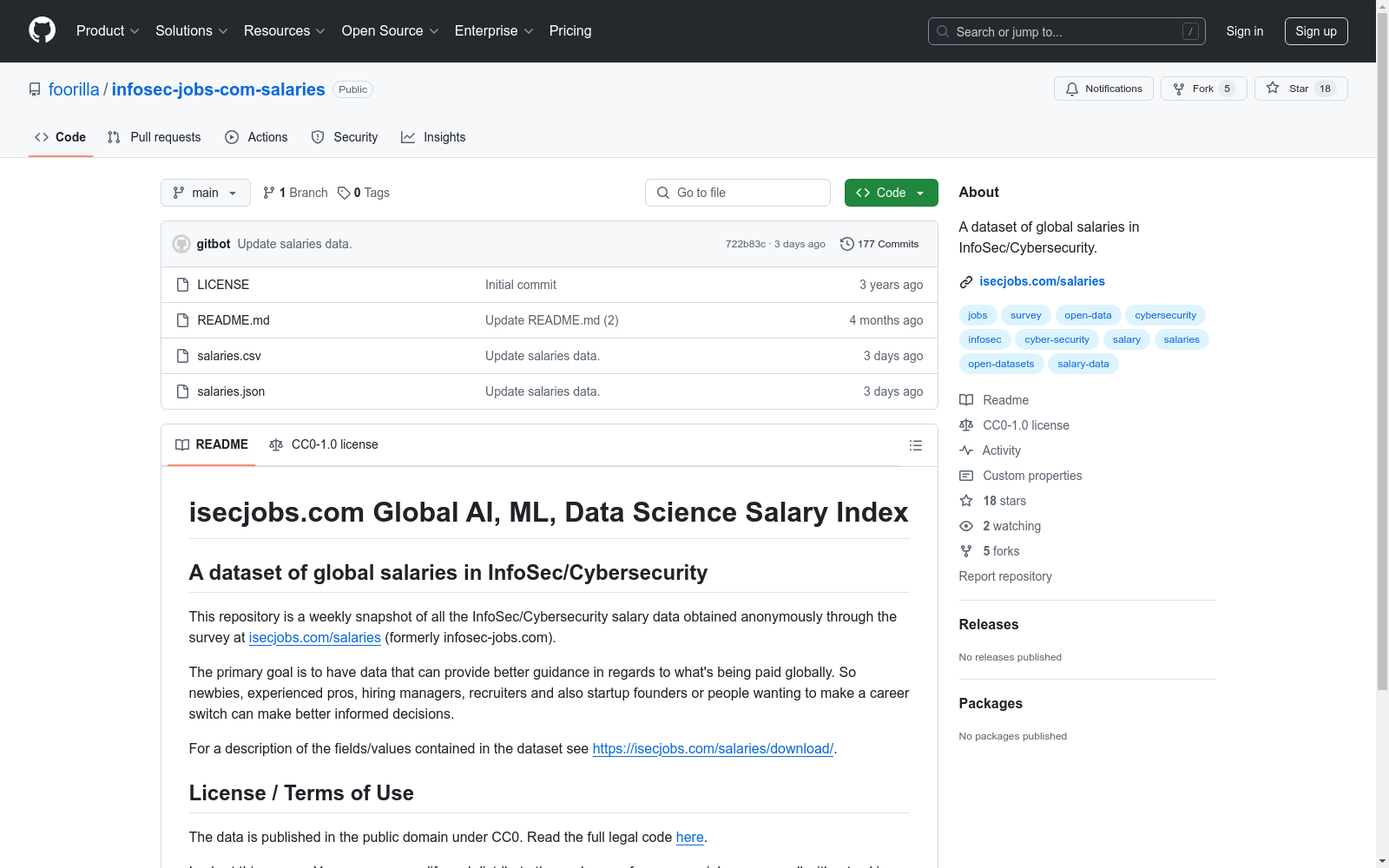Click the file icon beside LICENSE
Screen dimensions: 1389x868
coord(182,285)
